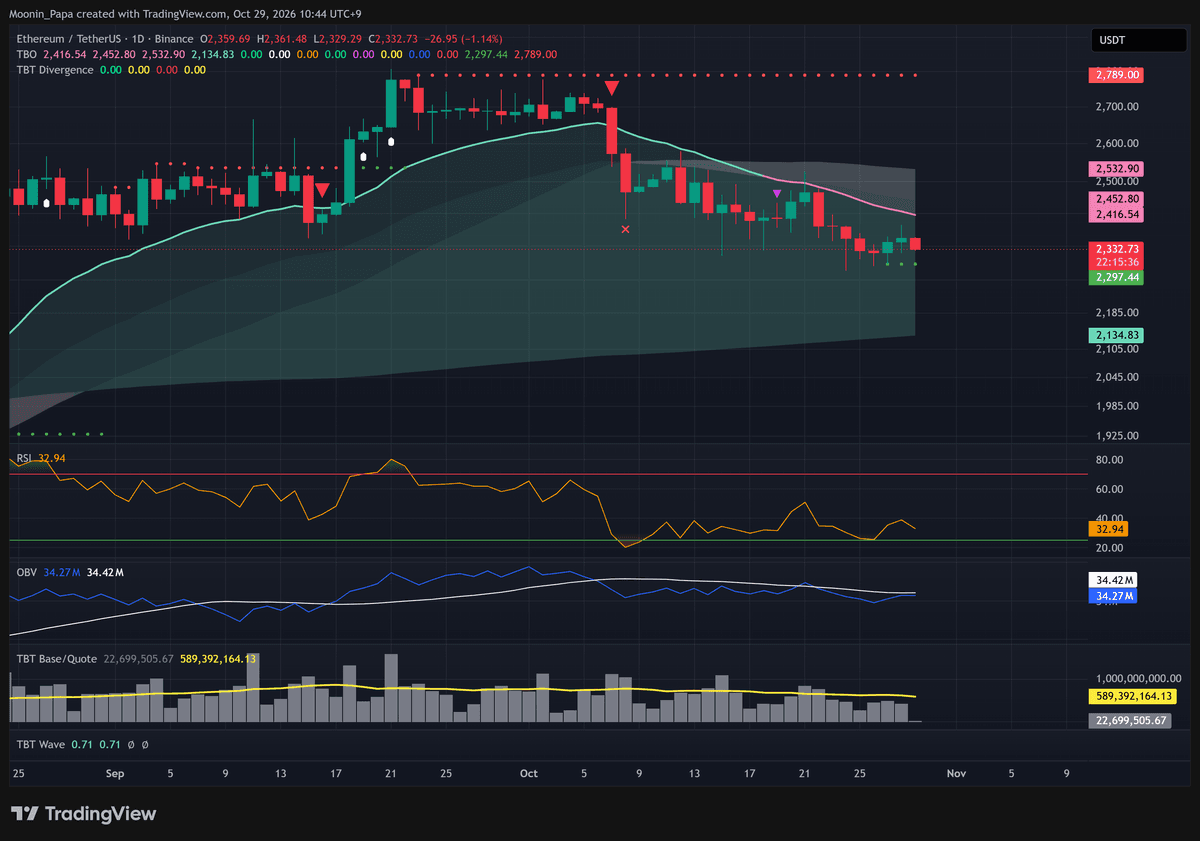1200x841 pixels.
Task: Click the Oct label on the time axis
Action: pos(529,773)
